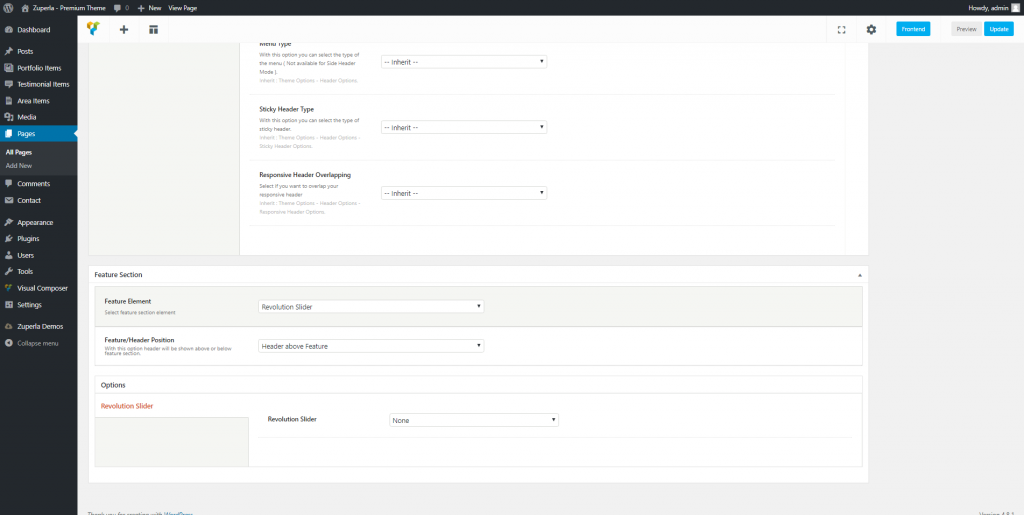The width and height of the screenshot is (1024, 515).
Task: Click the add element plus icon
Action: point(124,29)
